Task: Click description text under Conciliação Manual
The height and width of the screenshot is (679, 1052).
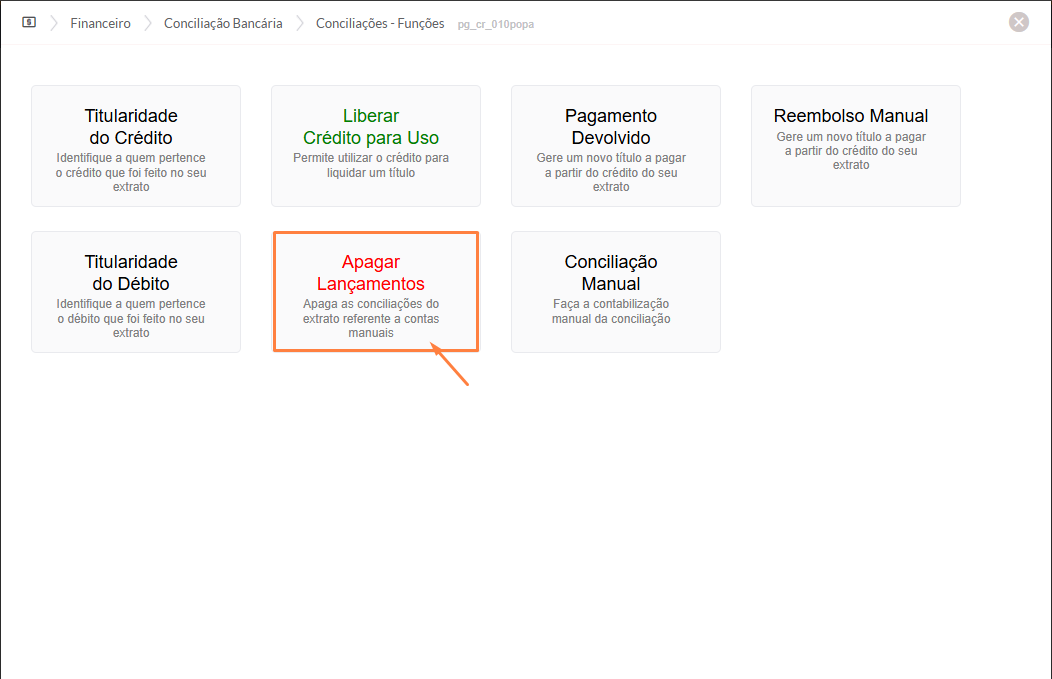Action: click(x=611, y=311)
